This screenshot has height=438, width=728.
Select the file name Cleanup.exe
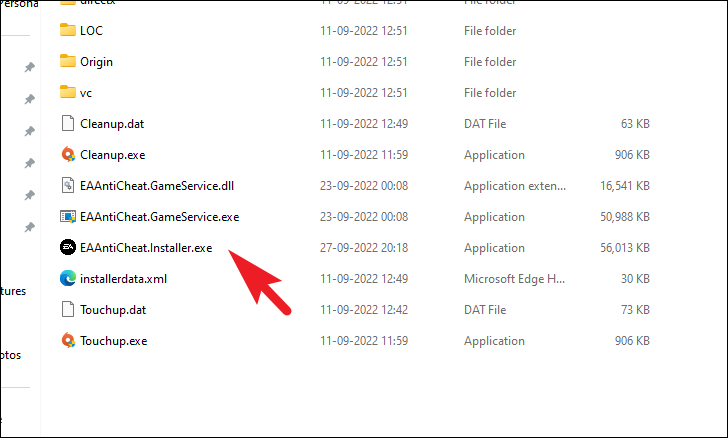[112, 155]
